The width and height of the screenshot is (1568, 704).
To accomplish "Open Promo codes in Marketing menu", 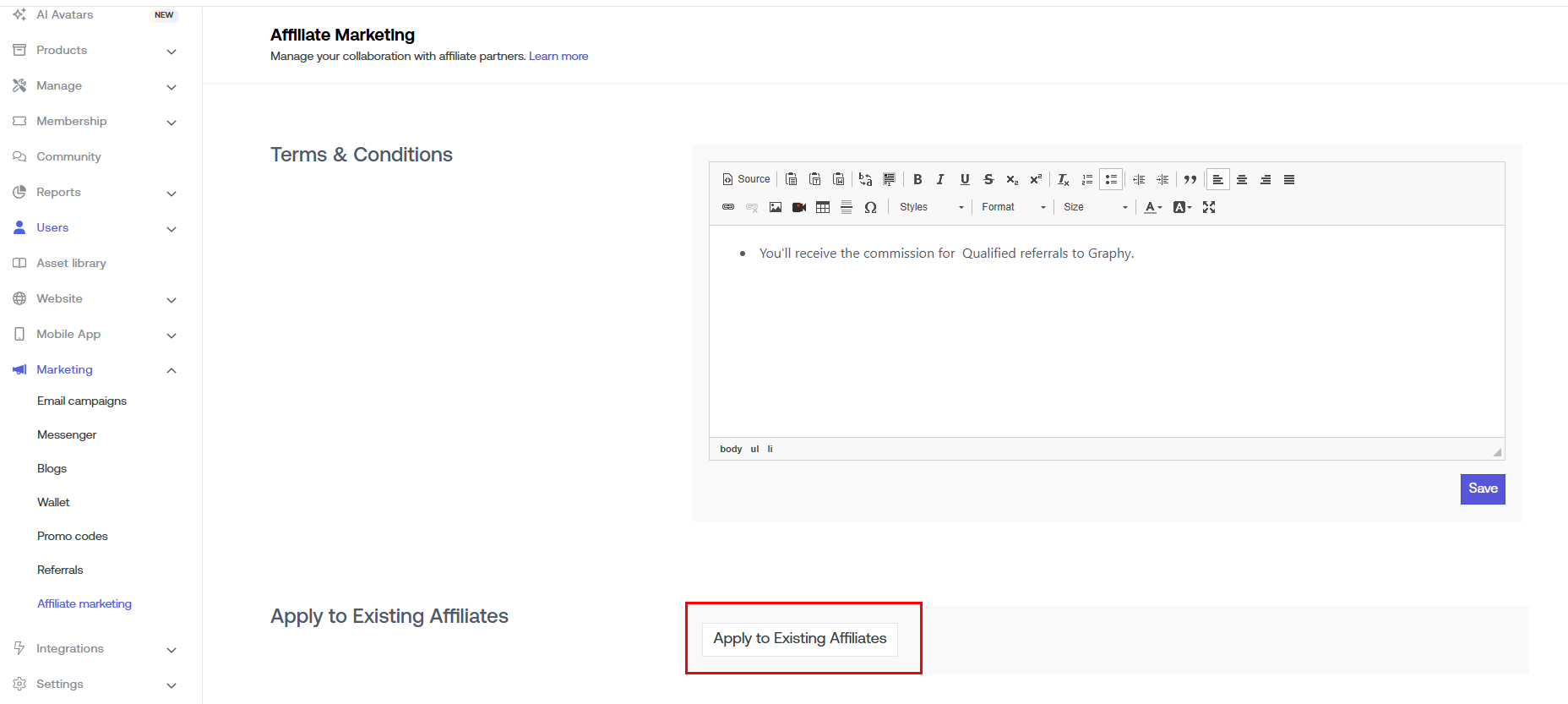I will tap(73, 536).
